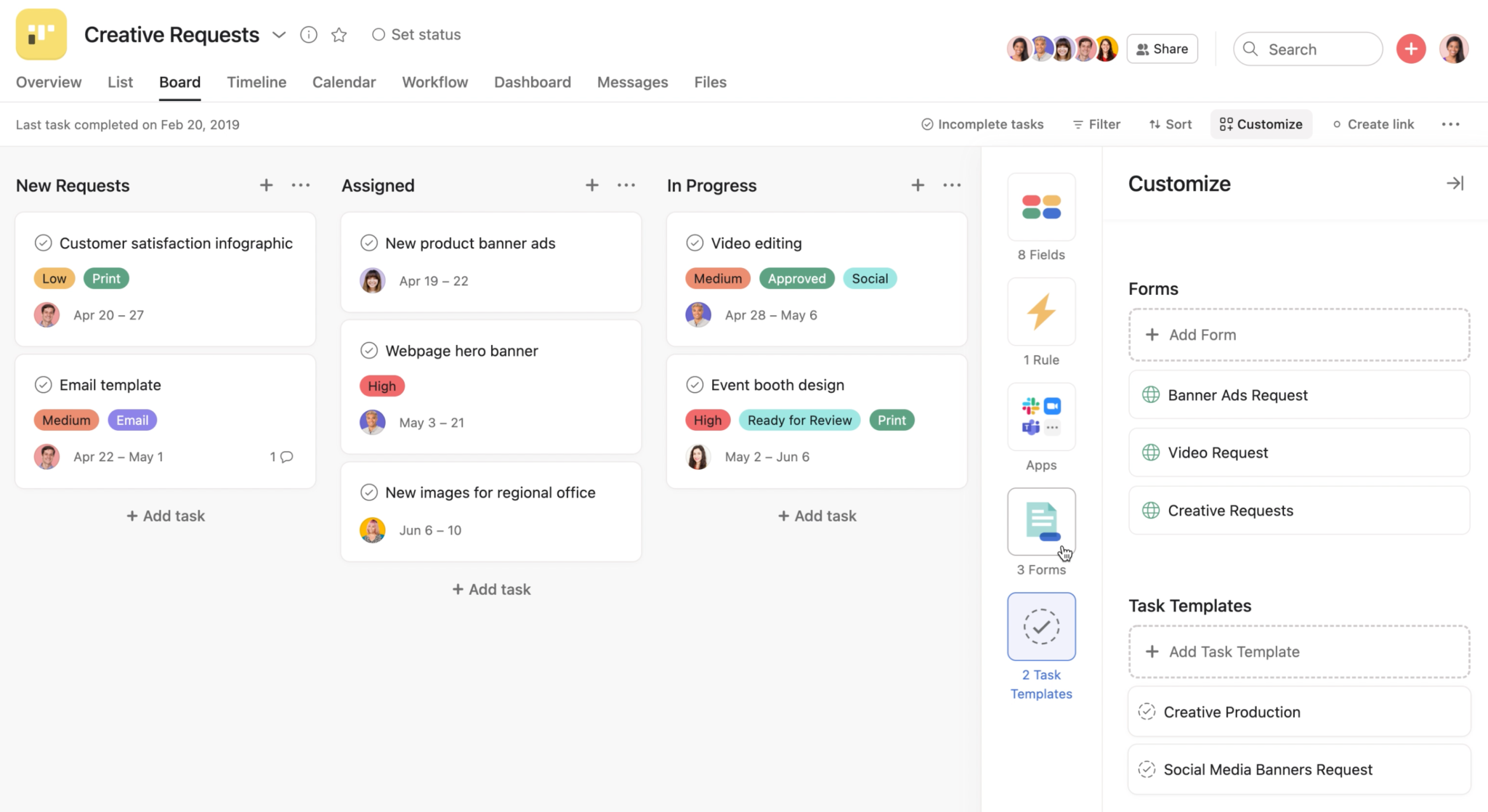Select the 2 Task Templates tile
Screen dimensions: 1488x812
point(1041,627)
